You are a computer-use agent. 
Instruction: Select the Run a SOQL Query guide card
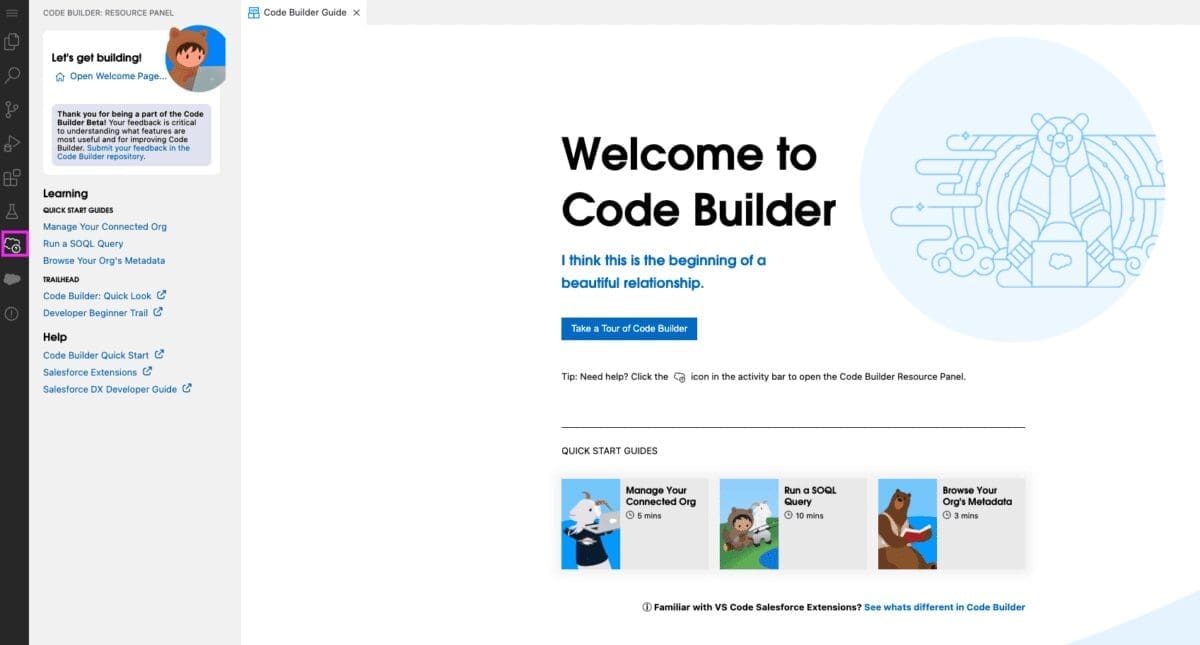[793, 524]
